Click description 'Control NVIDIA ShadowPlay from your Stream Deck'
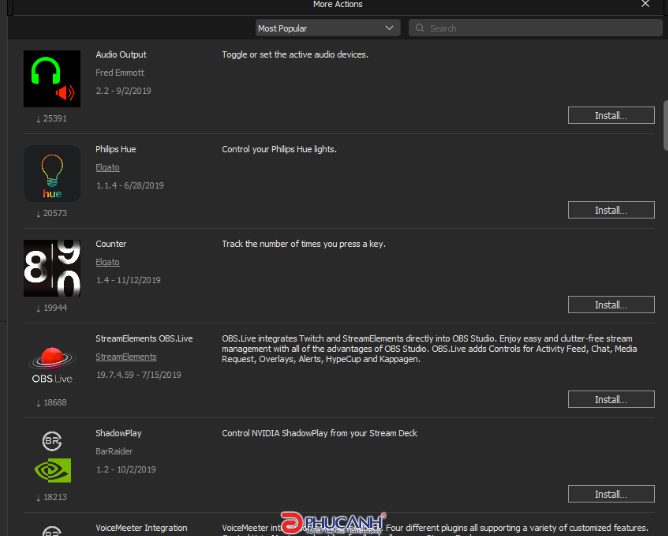This screenshot has height=536, width=668. point(320,433)
